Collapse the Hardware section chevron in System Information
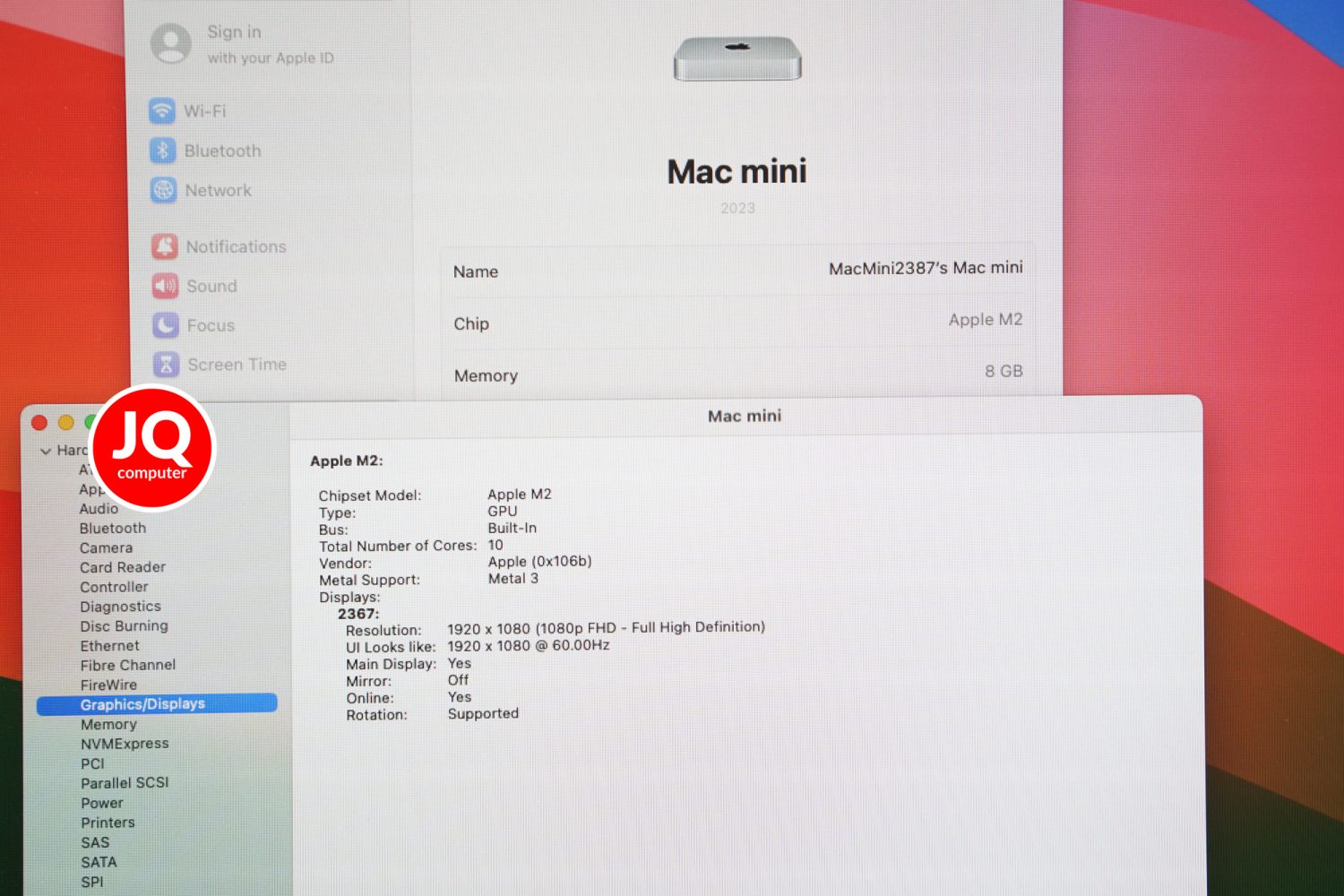Viewport: 1344px width, 896px height. click(x=46, y=452)
